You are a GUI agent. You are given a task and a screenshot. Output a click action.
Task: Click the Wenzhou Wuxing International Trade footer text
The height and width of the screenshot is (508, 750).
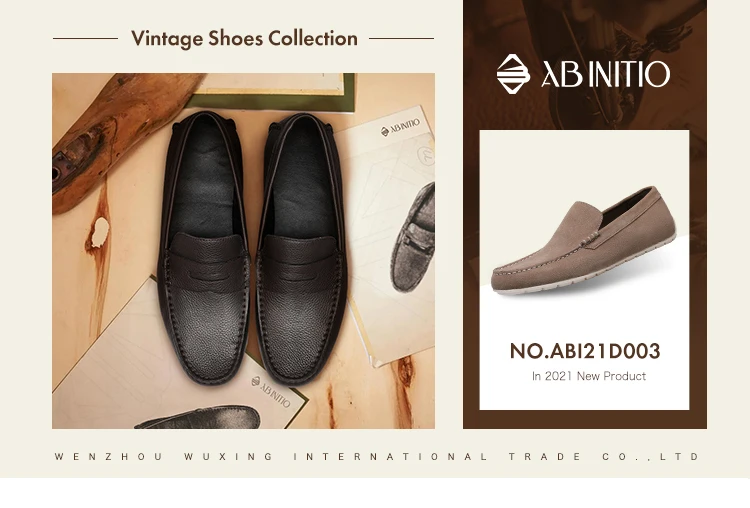point(376,456)
